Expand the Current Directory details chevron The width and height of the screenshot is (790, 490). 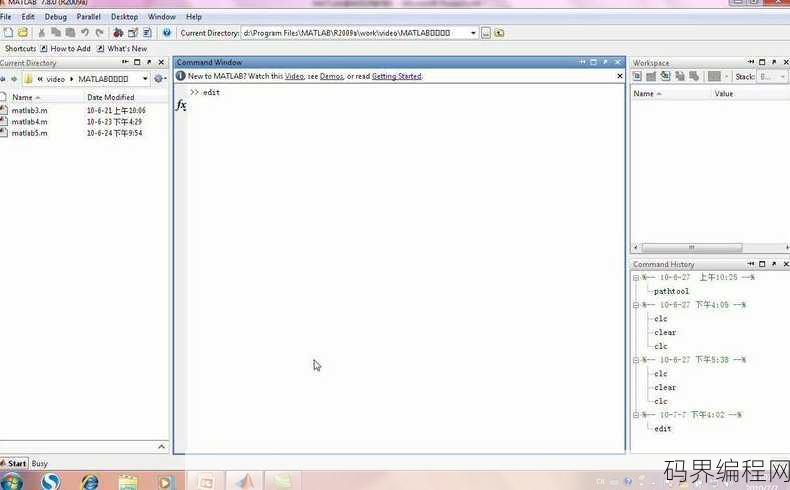(x=161, y=446)
